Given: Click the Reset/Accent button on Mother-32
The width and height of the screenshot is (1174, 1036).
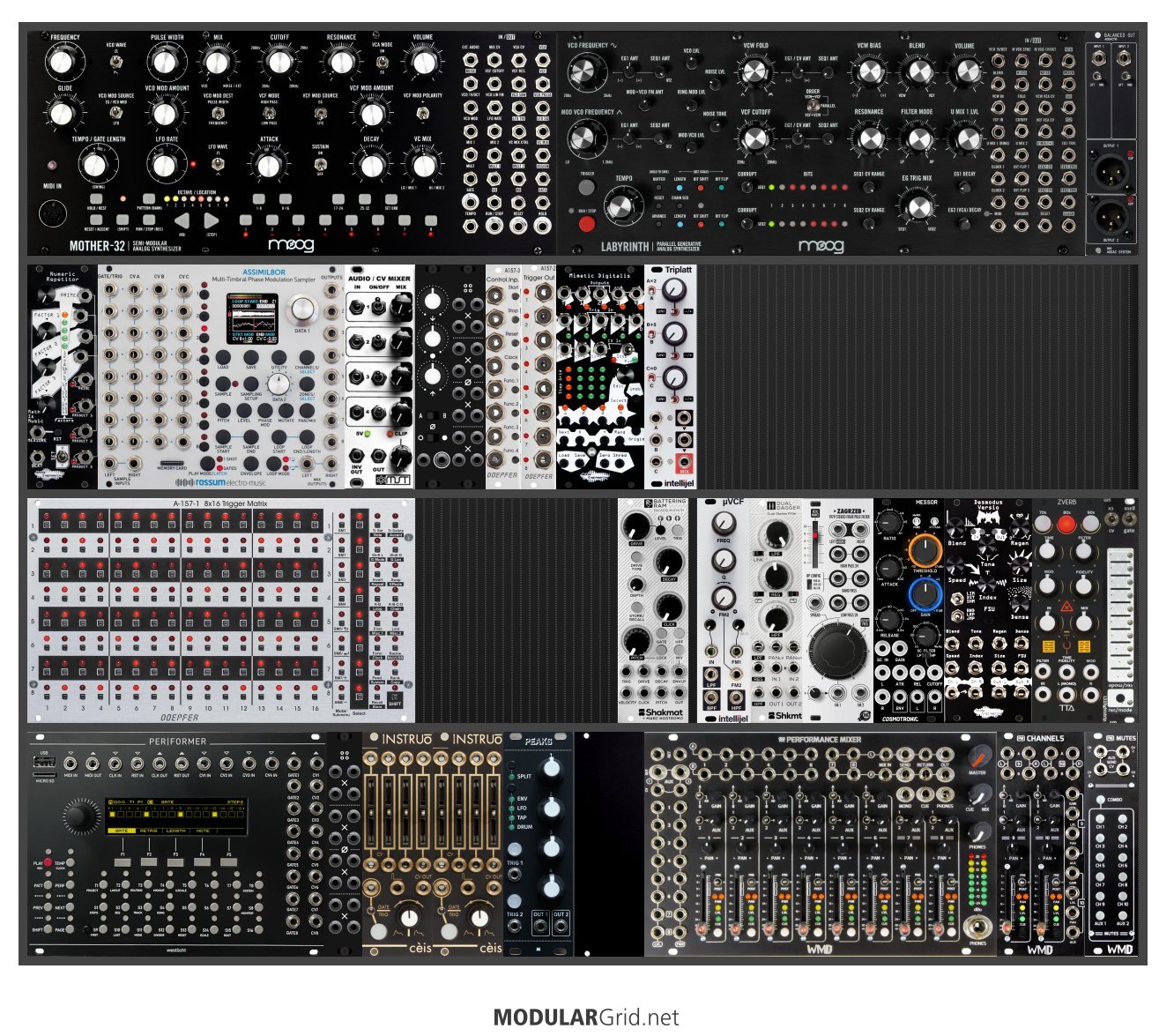Looking at the screenshot, I should [96, 220].
